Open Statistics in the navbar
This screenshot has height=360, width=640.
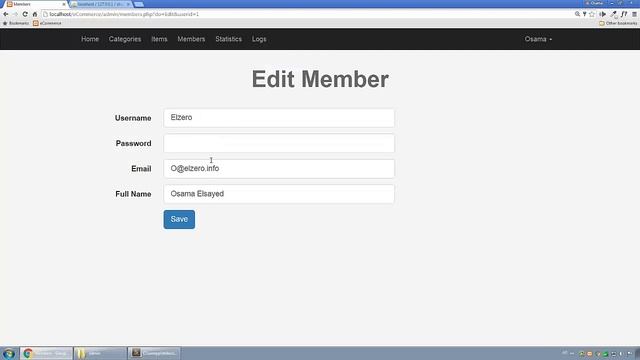coord(229,39)
